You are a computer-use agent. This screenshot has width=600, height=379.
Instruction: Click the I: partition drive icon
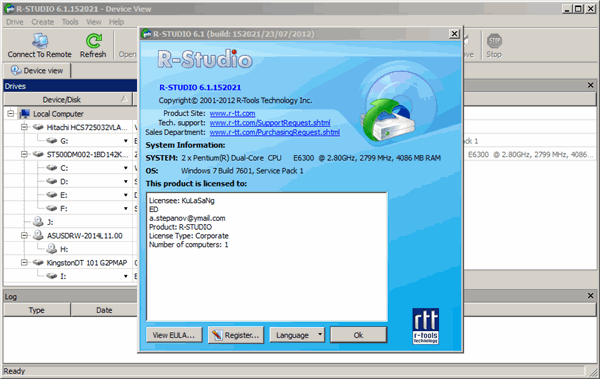pyautogui.click(x=52, y=276)
